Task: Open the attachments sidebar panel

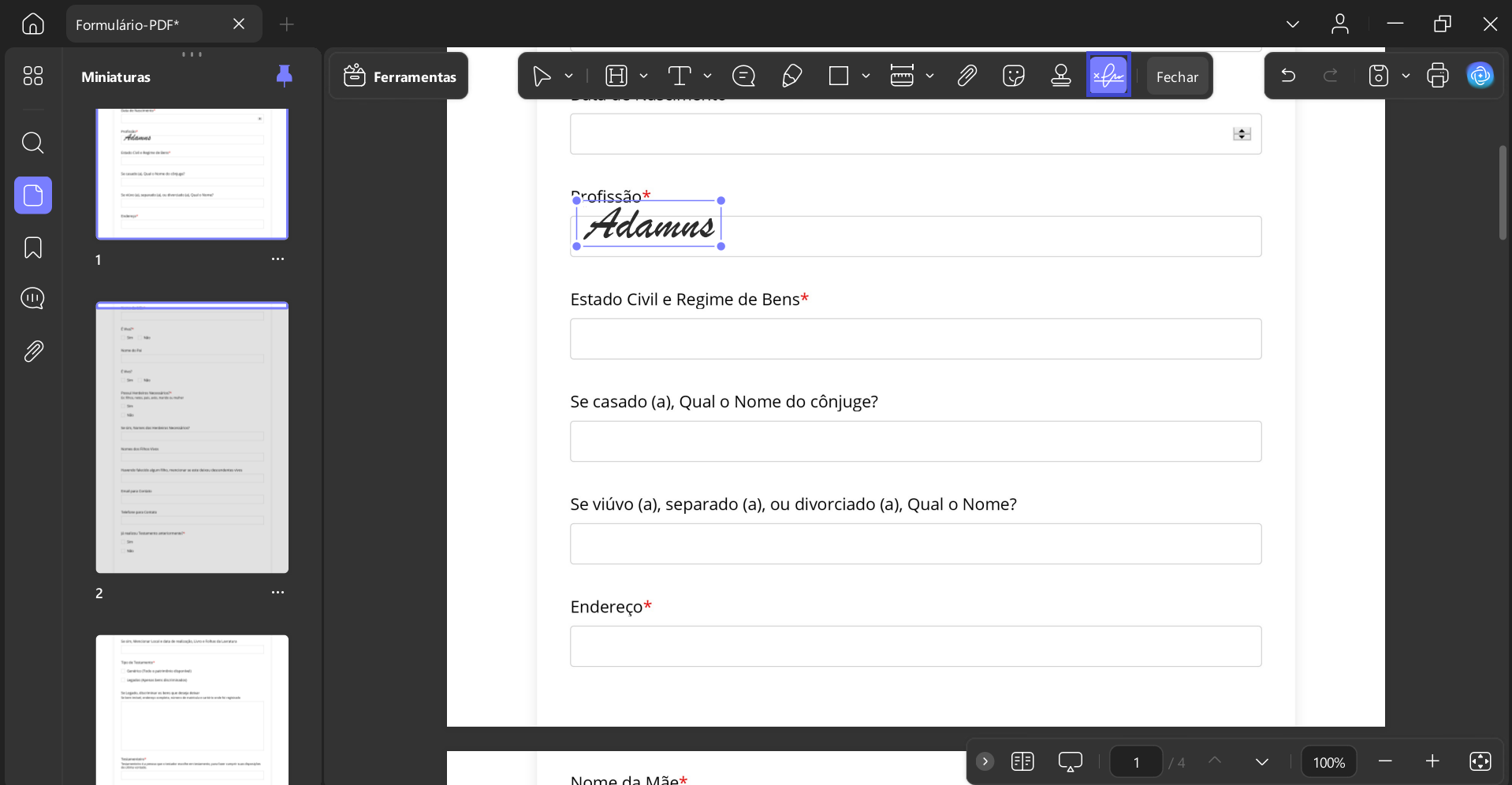Action: [33, 351]
